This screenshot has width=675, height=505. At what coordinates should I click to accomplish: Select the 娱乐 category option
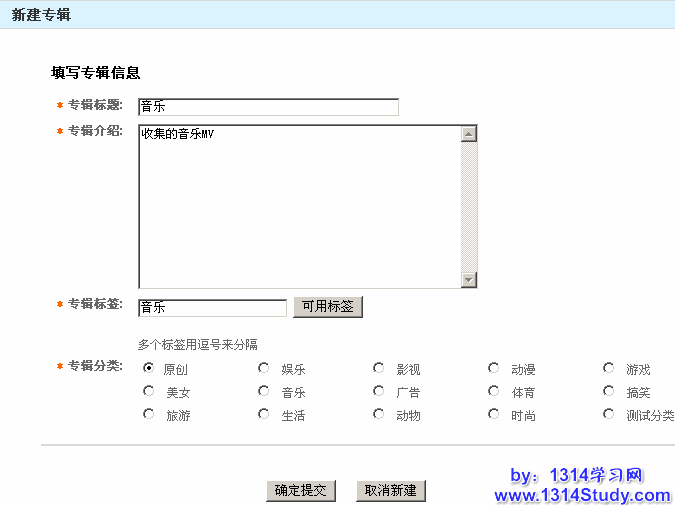[264, 368]
